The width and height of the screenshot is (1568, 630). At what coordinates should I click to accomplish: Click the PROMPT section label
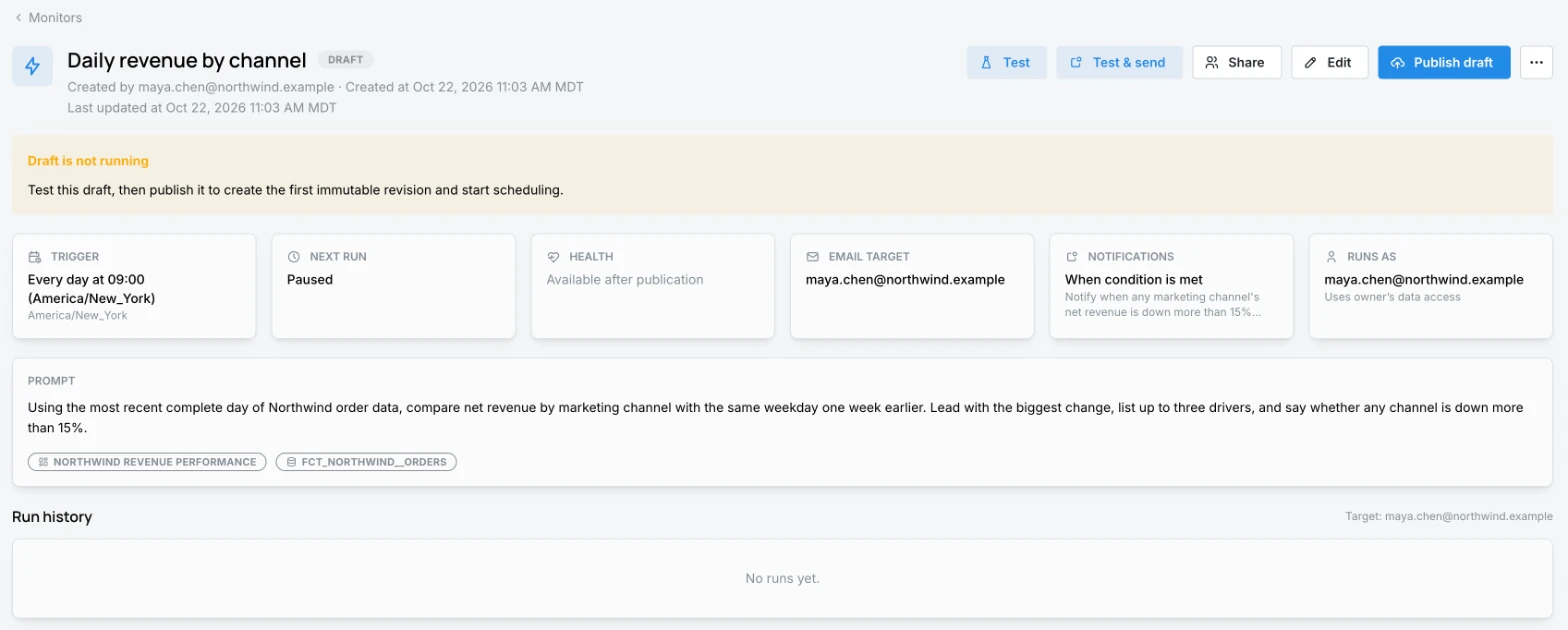(x=51, y=381)
